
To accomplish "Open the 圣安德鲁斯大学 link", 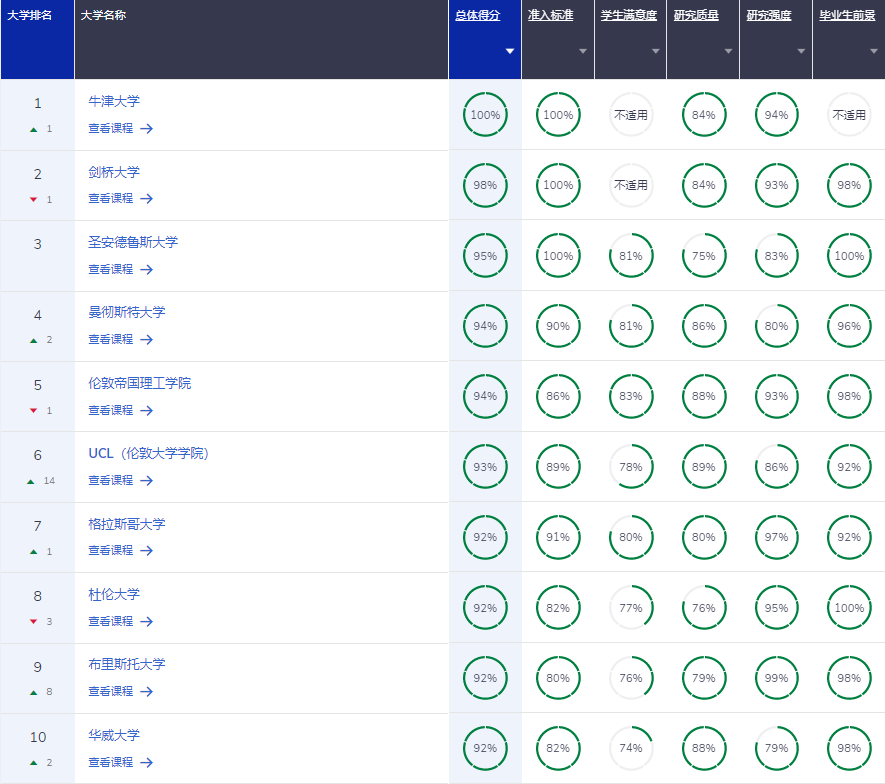I will [133, 242].
